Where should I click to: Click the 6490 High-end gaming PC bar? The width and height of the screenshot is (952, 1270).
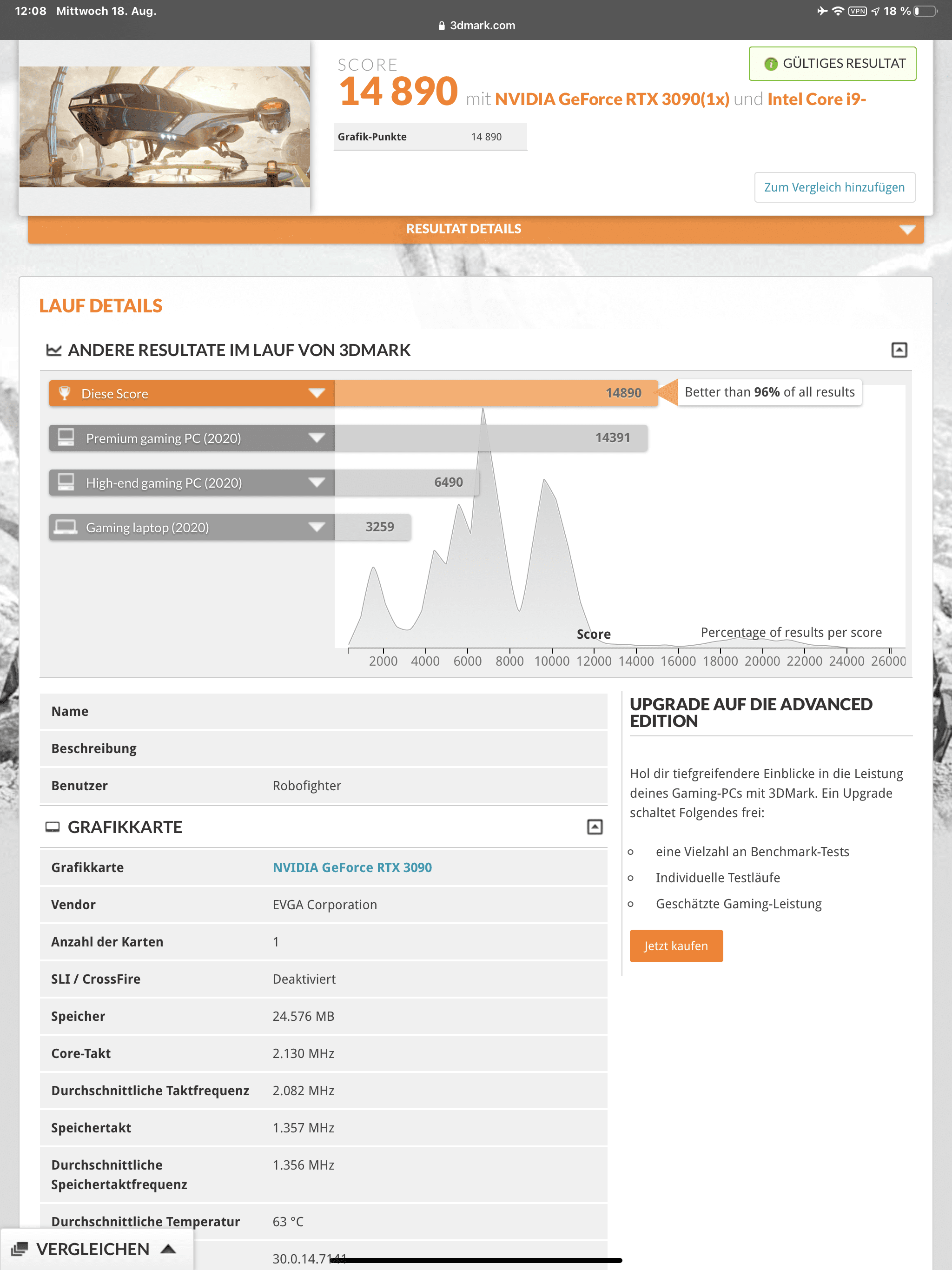(x=407, y=482)
